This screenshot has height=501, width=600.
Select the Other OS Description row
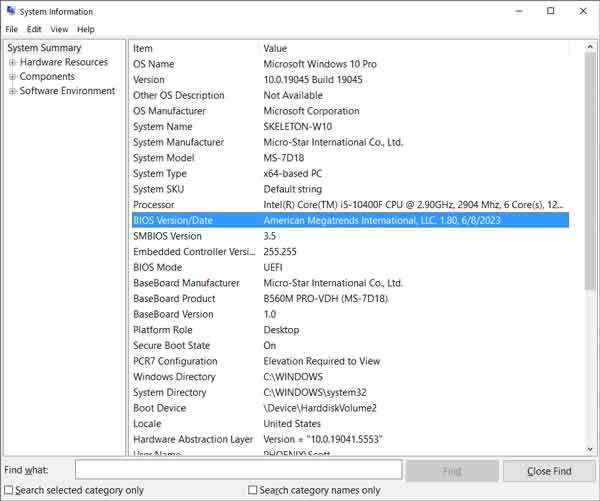(x=350, y=95)
